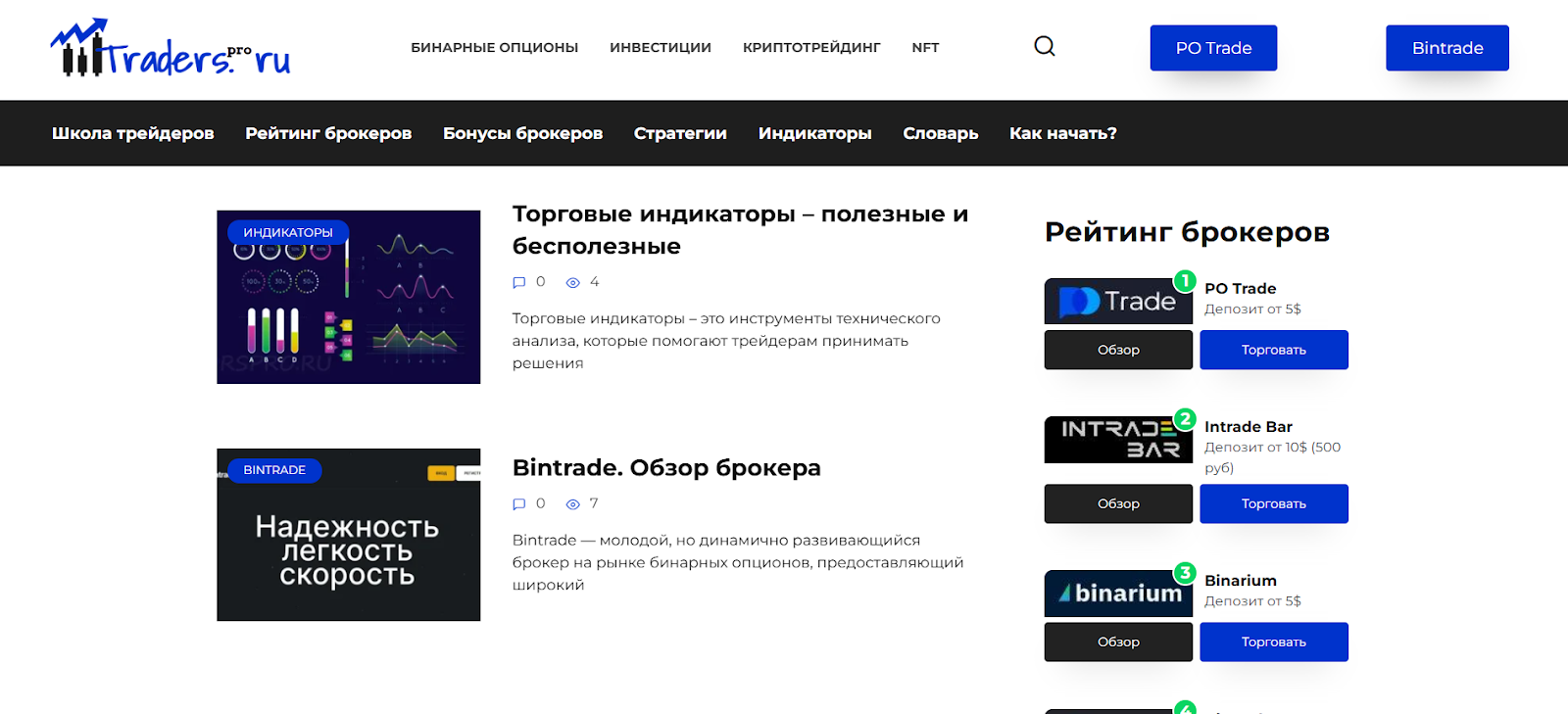Open Обзор for Binarium
This screenshot has height=714, width=1568.
point(1118,642)
